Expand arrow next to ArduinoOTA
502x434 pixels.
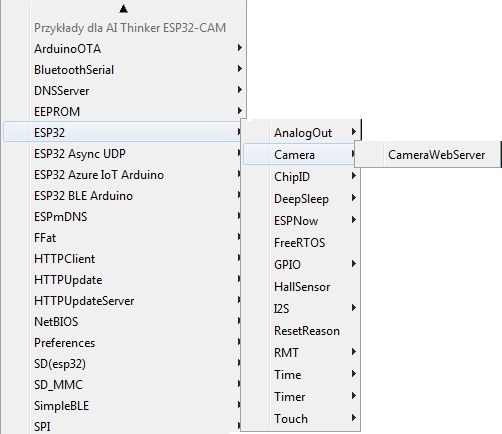coord(239,48)
